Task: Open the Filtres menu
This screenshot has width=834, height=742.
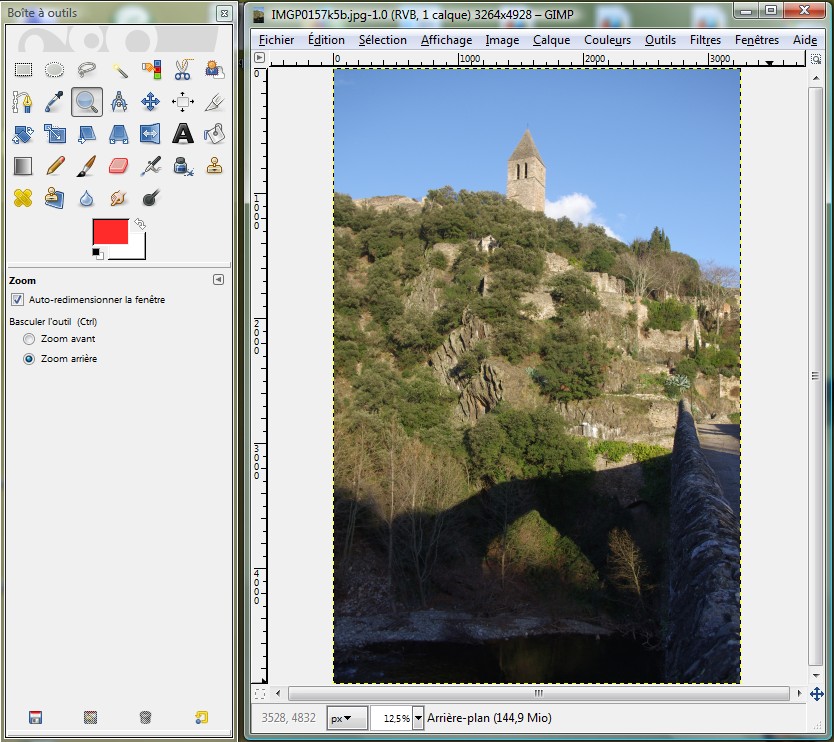Action: (705, 40)
